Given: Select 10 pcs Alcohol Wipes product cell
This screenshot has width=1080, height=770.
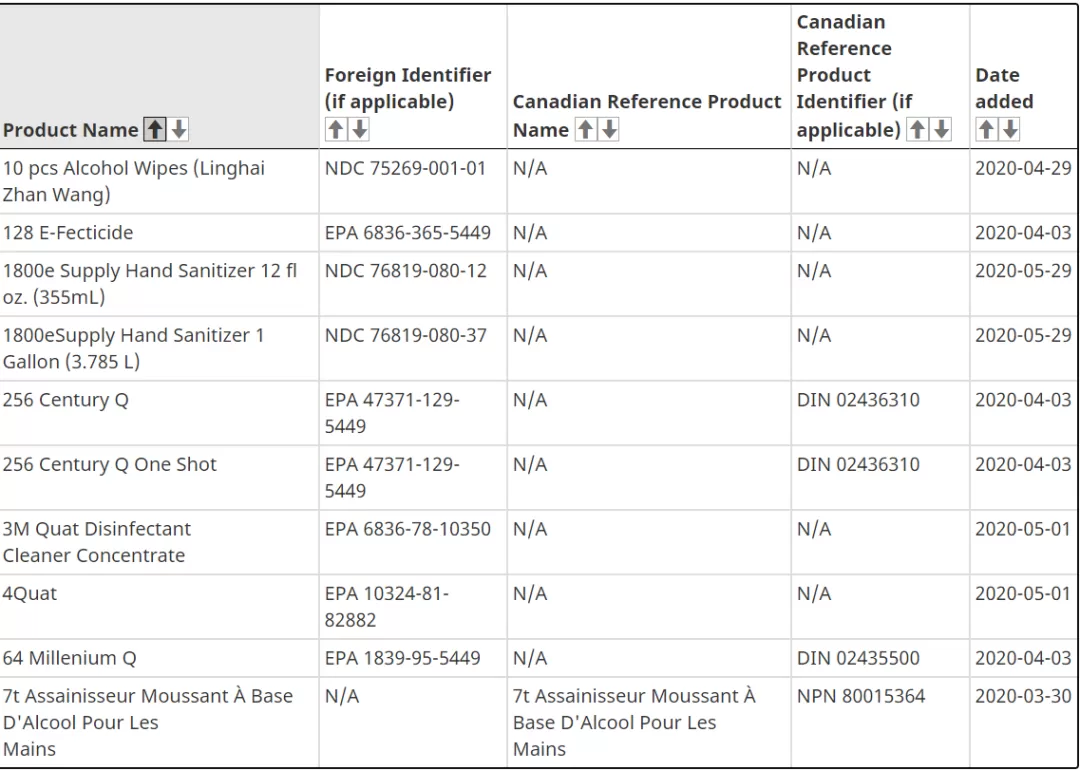Looking at the screenshot, I should [x=159, y=181].
